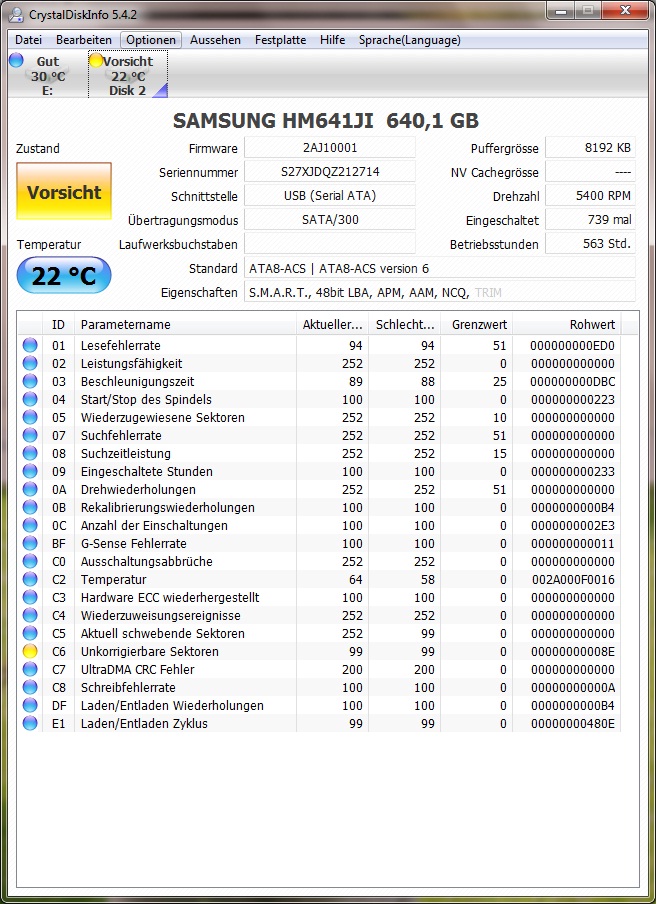Screen dimensions: 657x904
Task: Click the Eingeschaltet value 739 mal
Action: click(x=591, y=220)
